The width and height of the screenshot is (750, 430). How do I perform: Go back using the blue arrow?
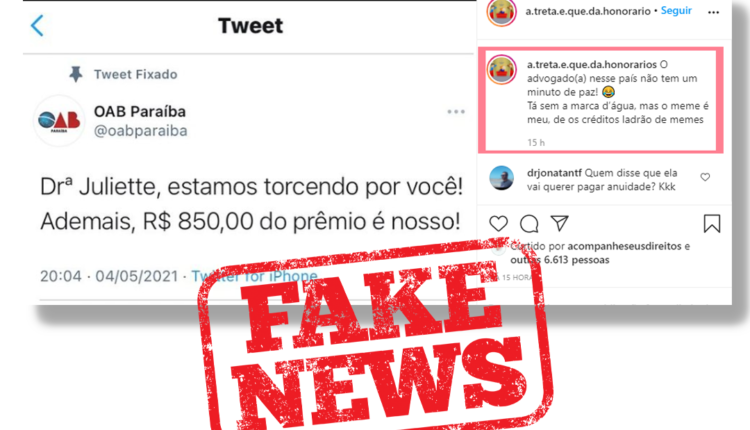click(37, 25)
